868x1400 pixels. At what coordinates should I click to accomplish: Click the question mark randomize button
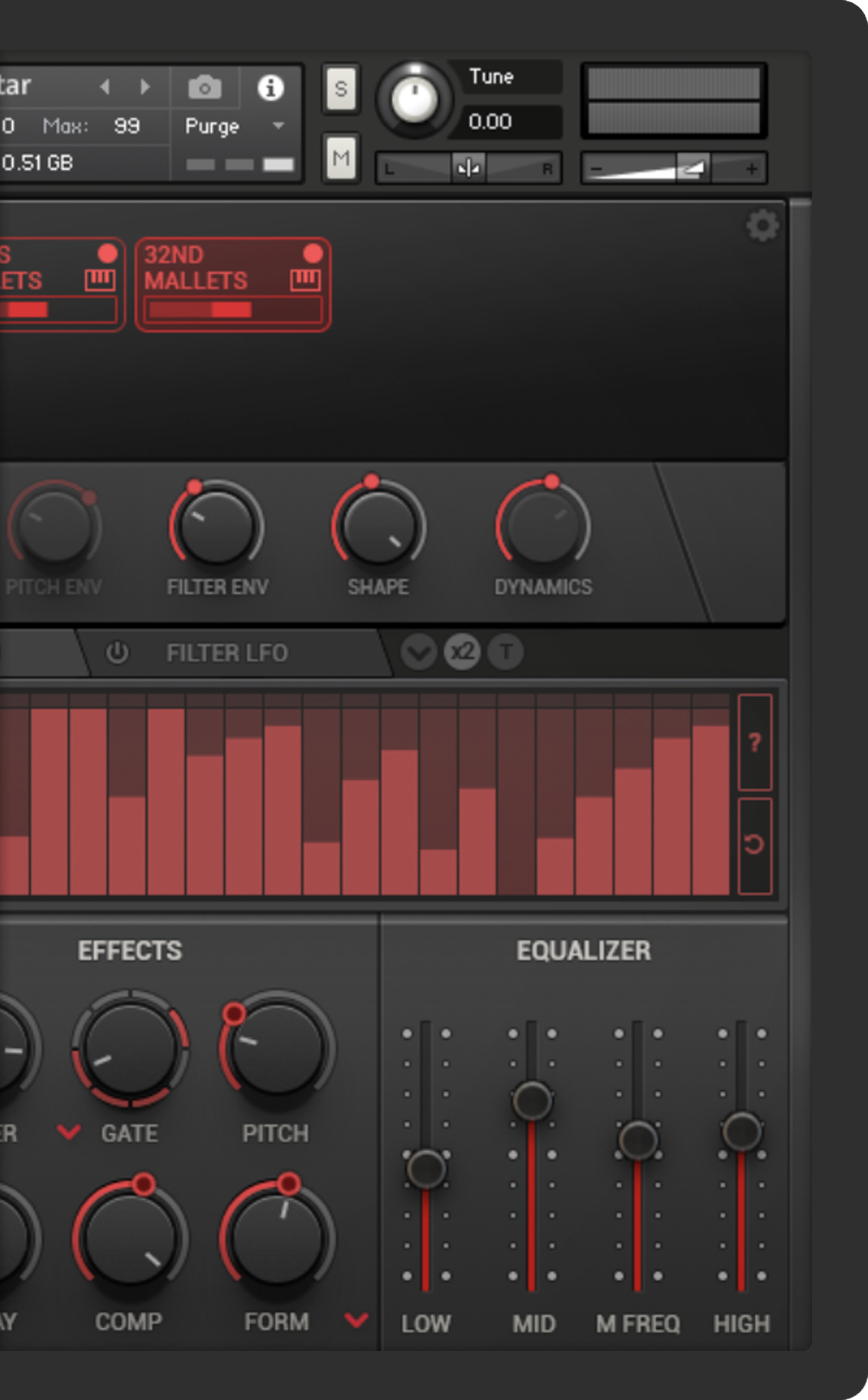click(x=754, y=742)
